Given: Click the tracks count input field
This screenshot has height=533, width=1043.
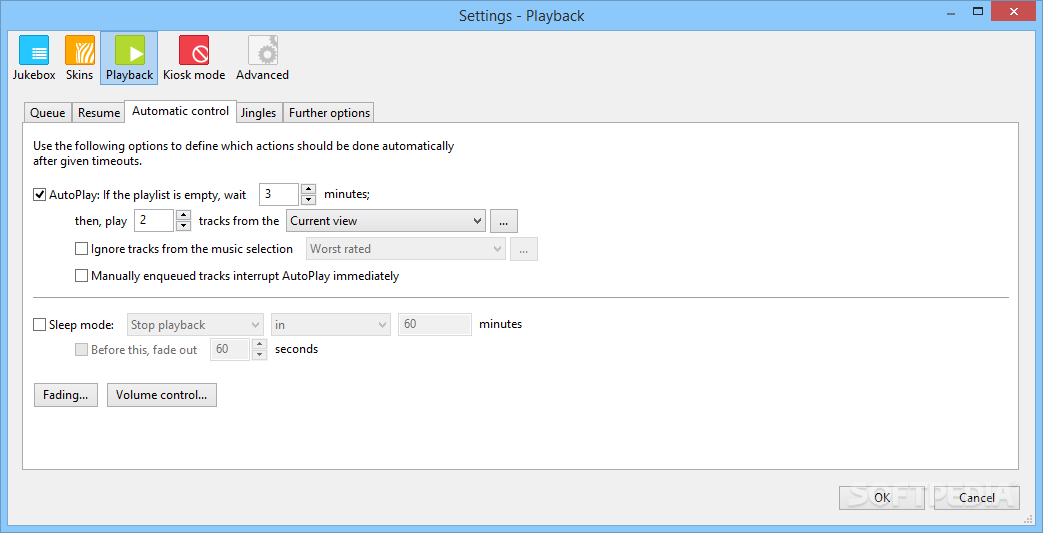Looking at the screenshot, I should click(x=154, y=220).
